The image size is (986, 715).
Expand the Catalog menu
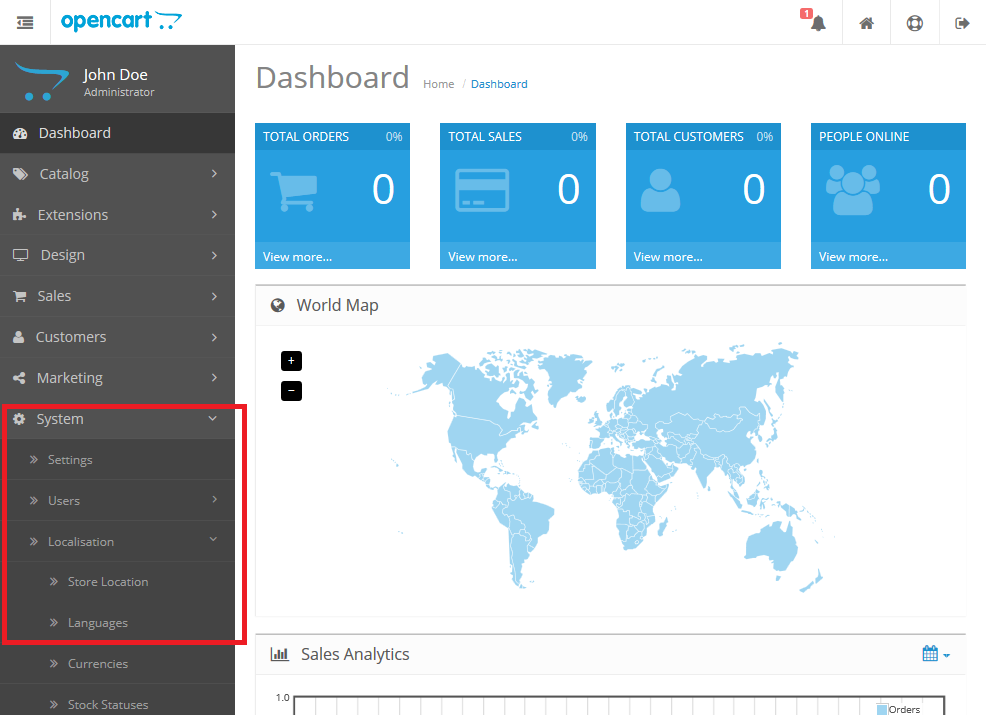pyautogui.click(x=118, y=174)
